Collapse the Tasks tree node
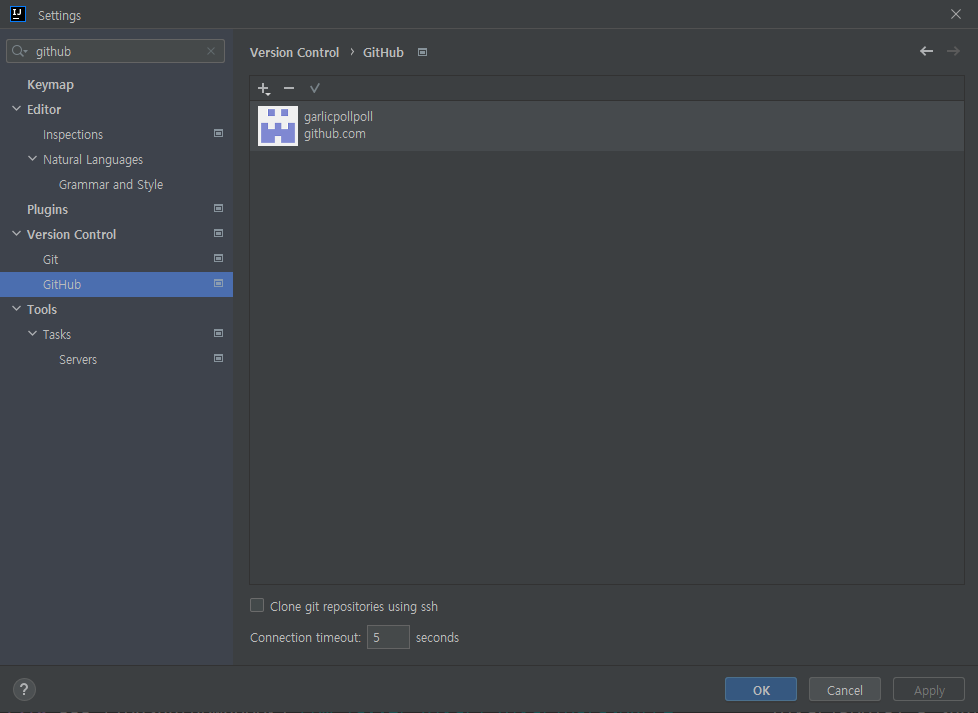This screenshot has height=713, width=978. pos(32,333)
